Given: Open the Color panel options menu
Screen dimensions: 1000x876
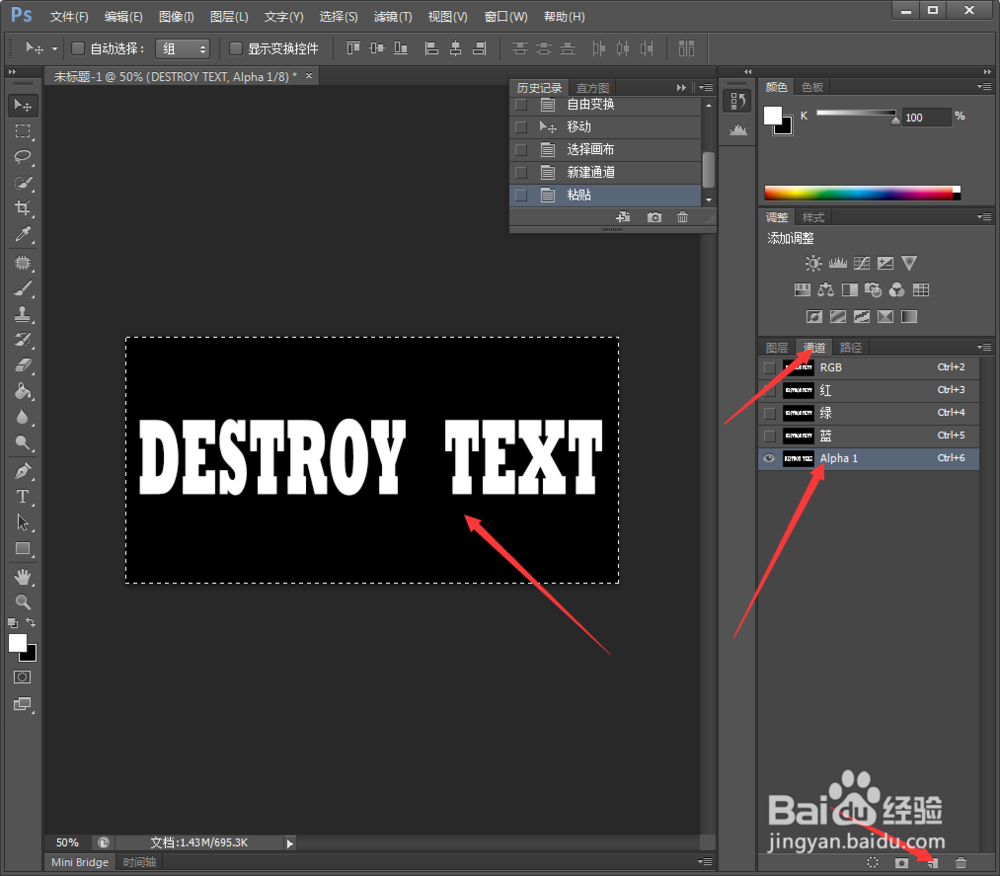Looking at the screenshot, I should [984, 87].
